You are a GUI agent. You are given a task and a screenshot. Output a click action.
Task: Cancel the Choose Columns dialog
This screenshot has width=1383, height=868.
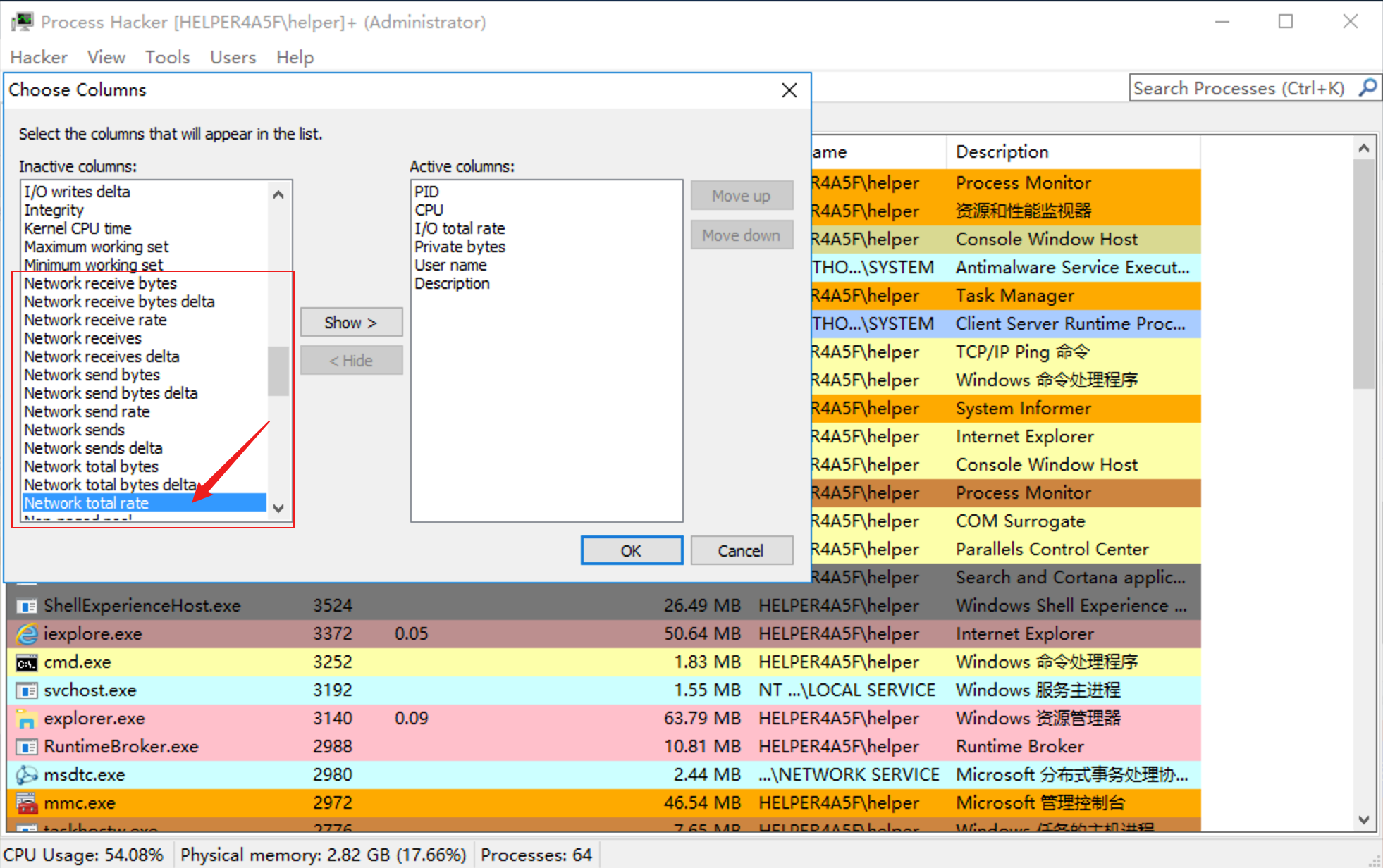pyautogui.click(x=741, y=550)
